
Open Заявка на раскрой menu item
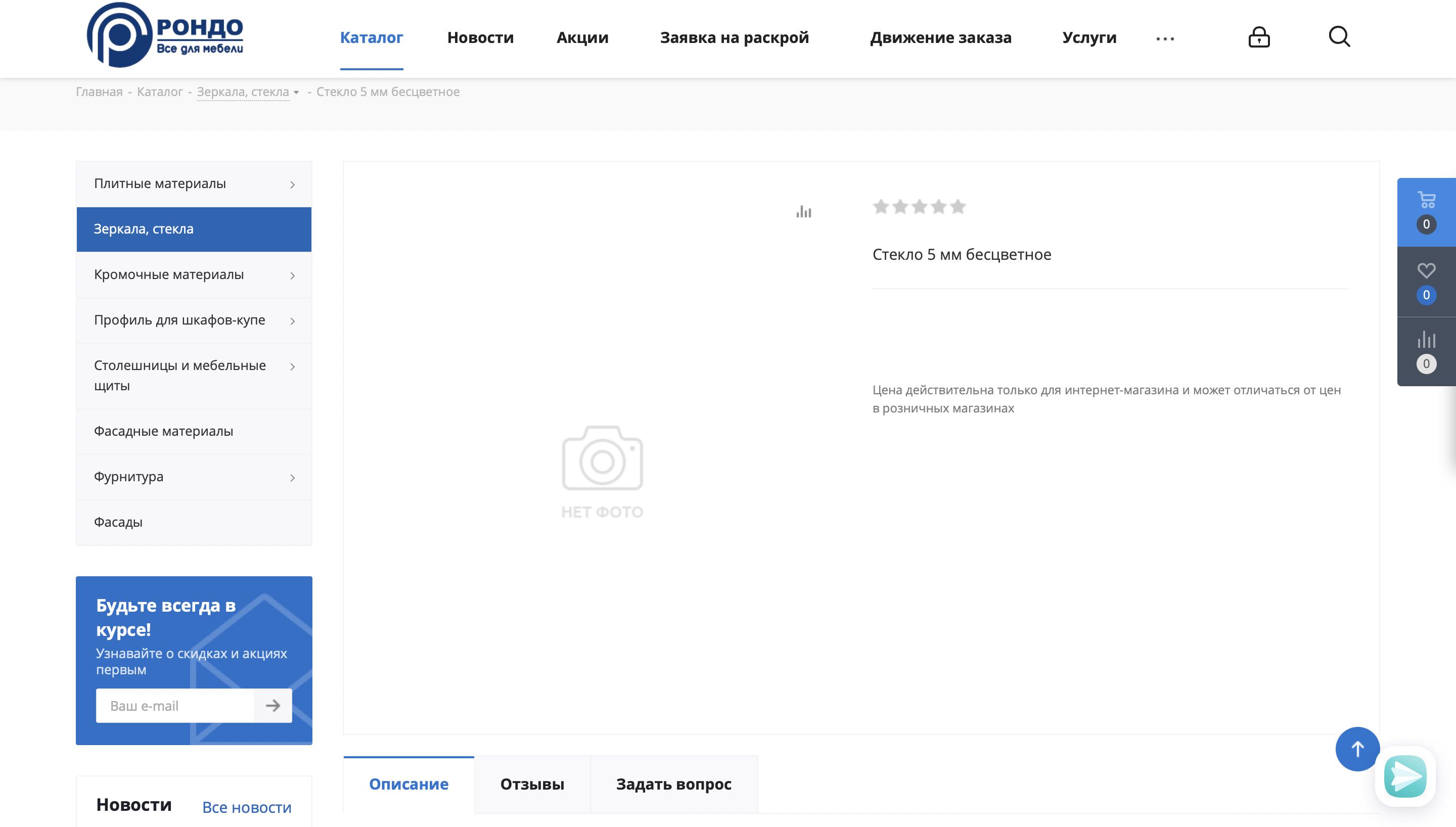pos(734,37)
